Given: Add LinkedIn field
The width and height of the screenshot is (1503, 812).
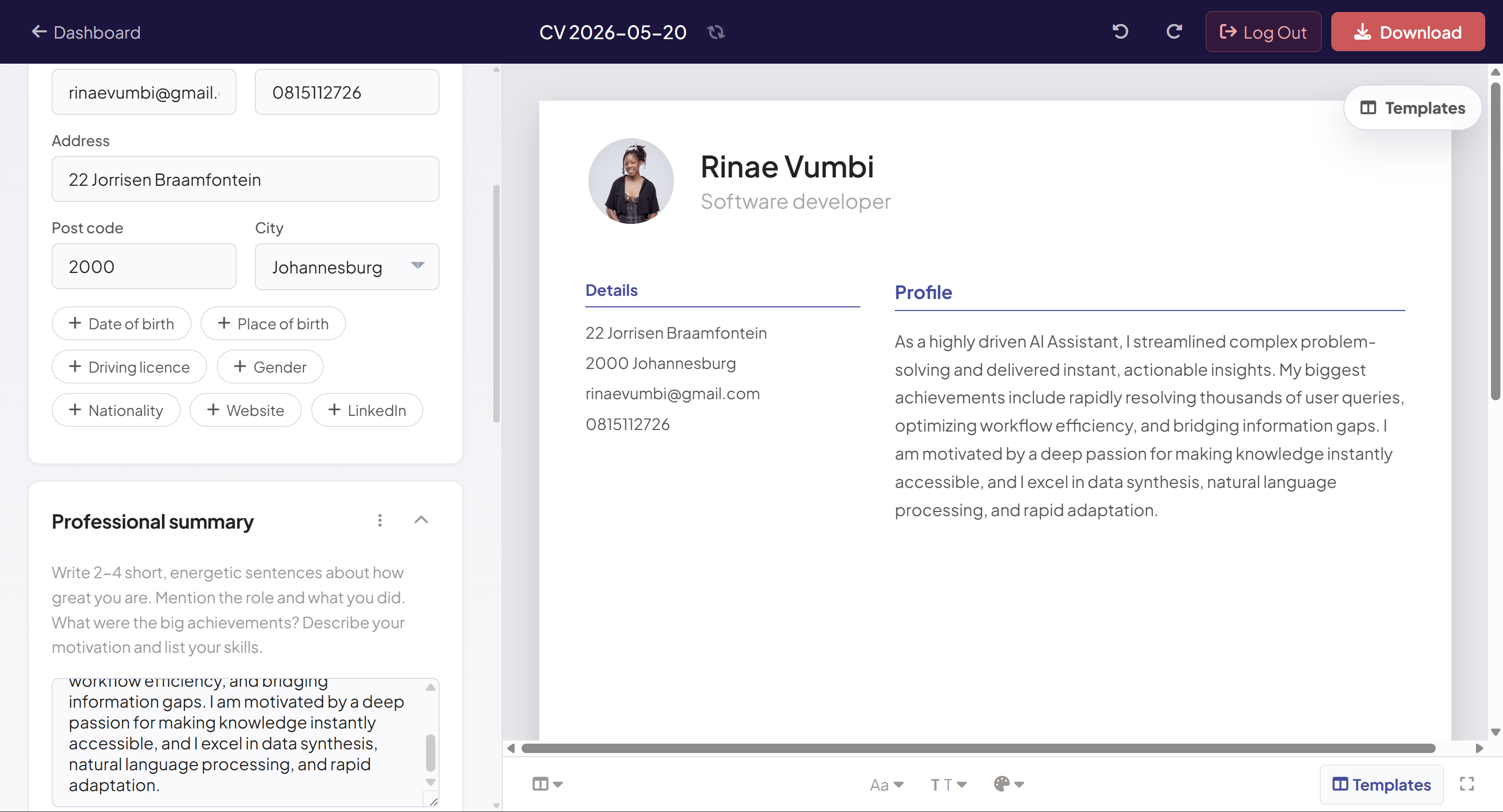Looking at the screenshot, I should pyautogui.click(x=367, y=410).
